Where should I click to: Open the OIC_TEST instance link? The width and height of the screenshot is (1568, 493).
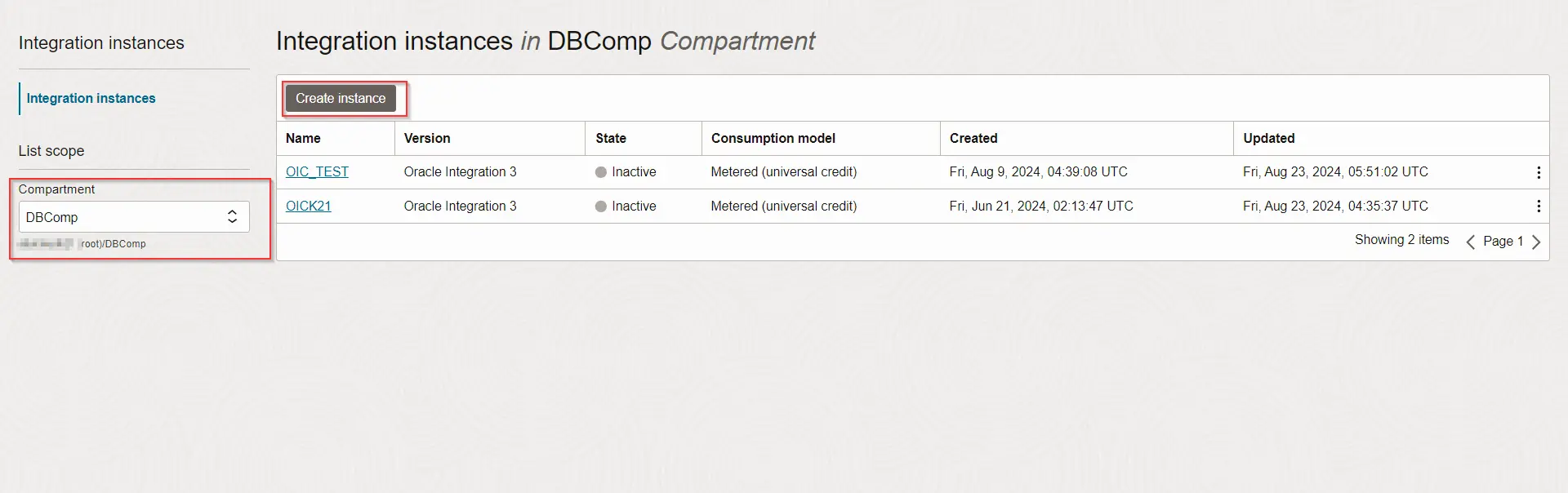pyautogui.click(x=317, y=171)
